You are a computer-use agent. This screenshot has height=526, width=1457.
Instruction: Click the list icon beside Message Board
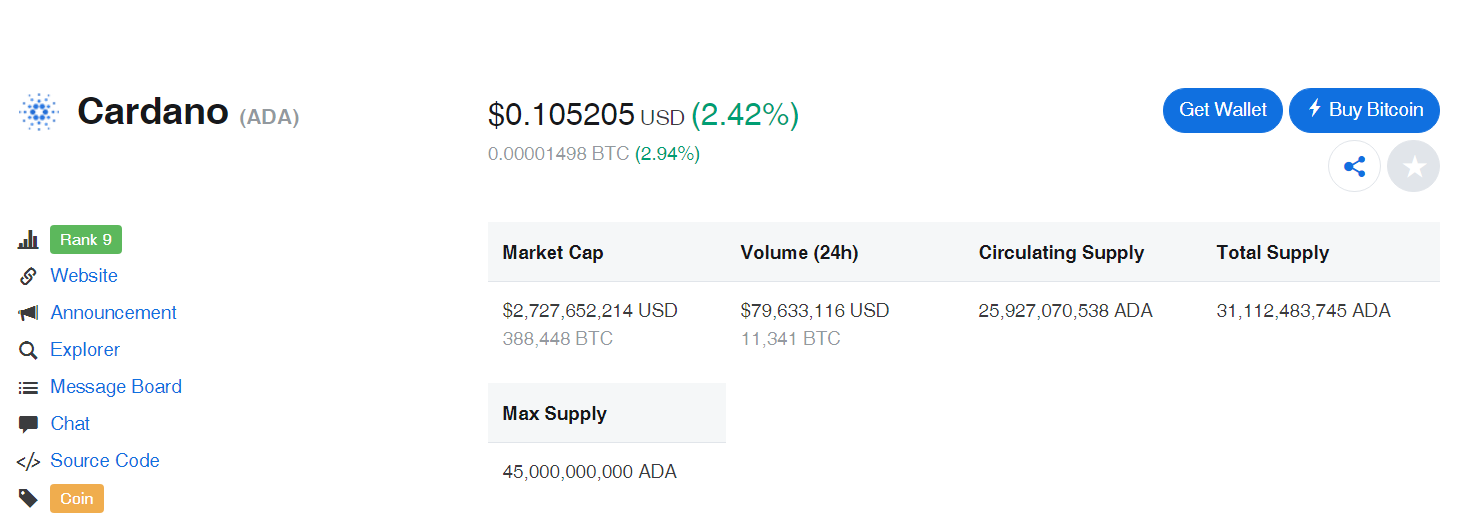pos(28,387)
